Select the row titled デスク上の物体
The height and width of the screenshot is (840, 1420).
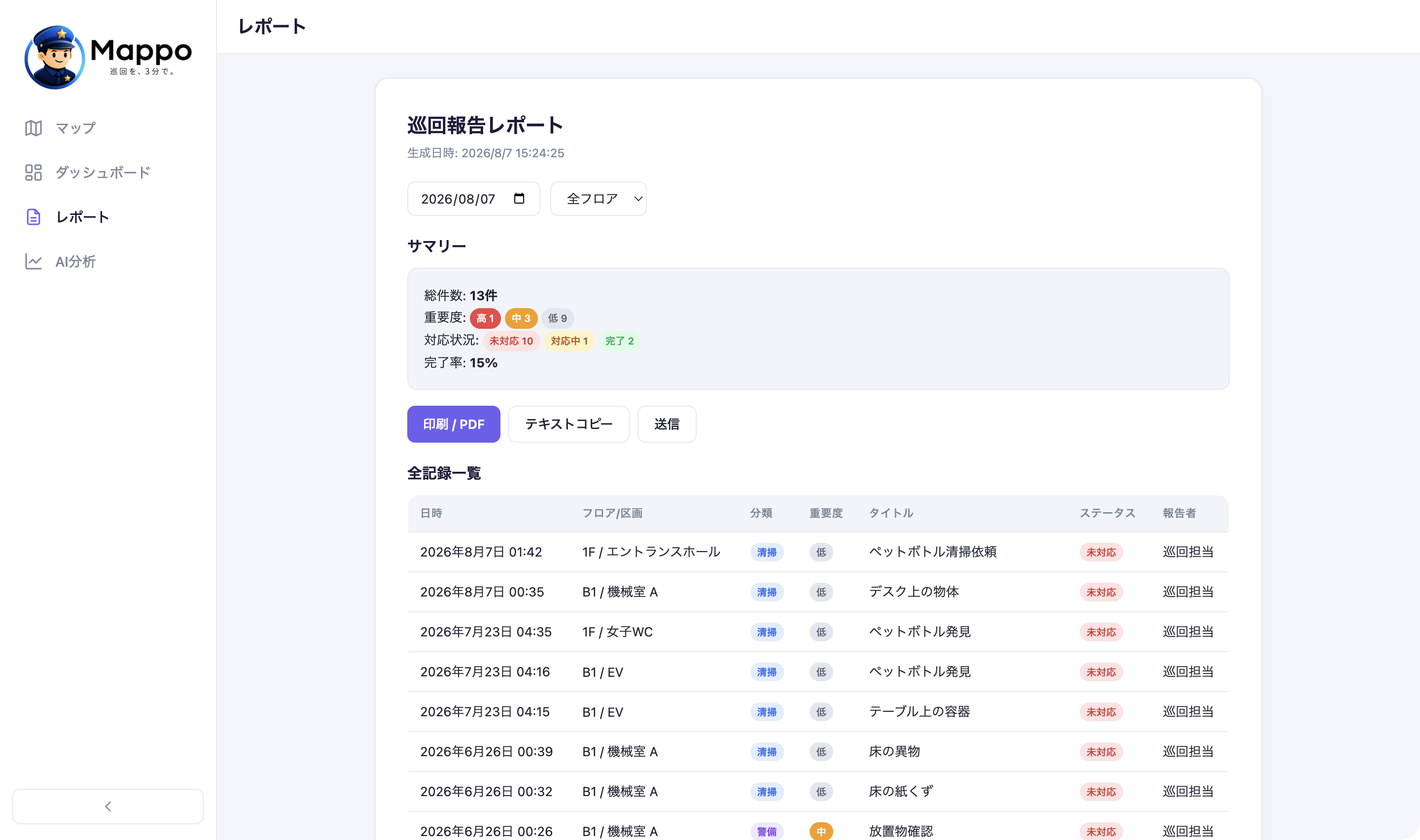[x=818, y=592]
